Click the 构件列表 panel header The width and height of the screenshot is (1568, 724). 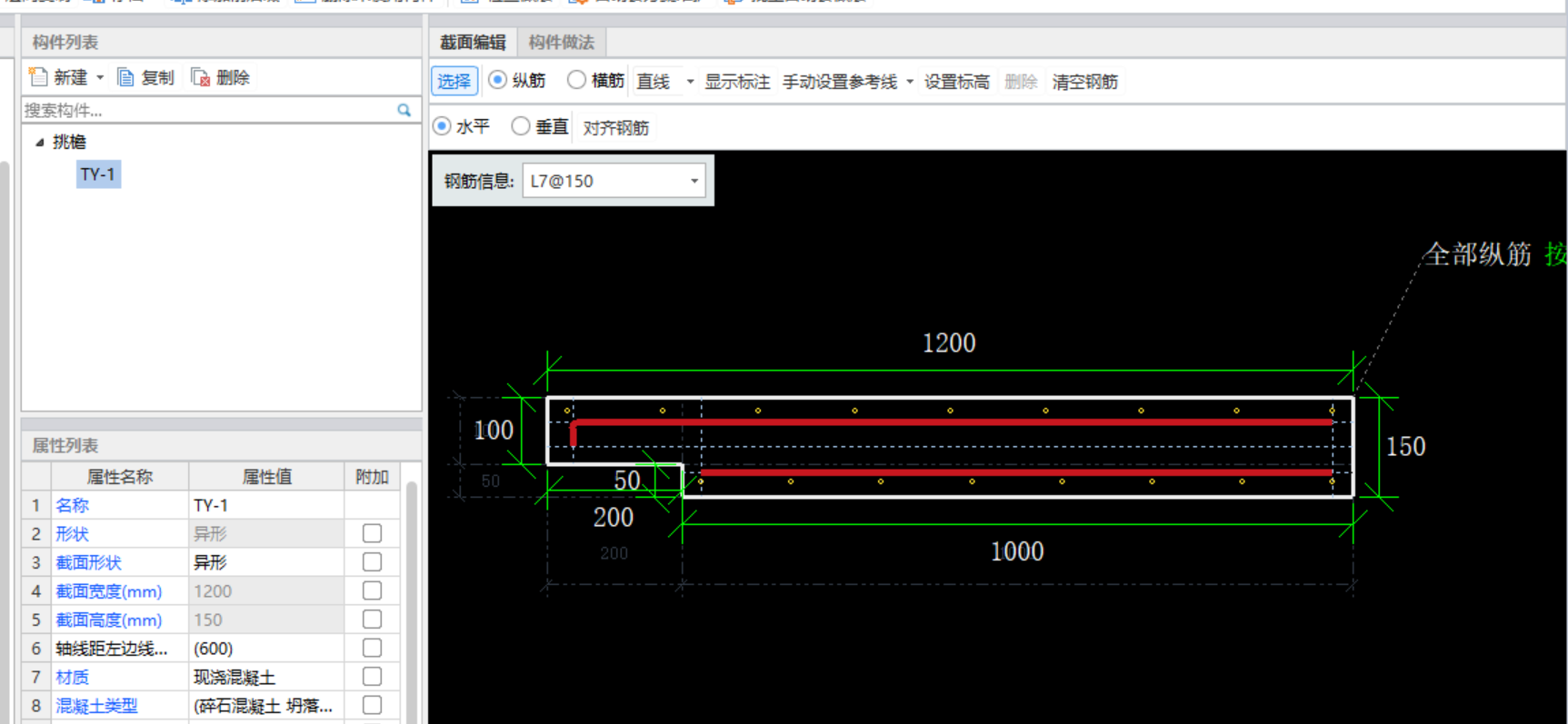[222, 42]
